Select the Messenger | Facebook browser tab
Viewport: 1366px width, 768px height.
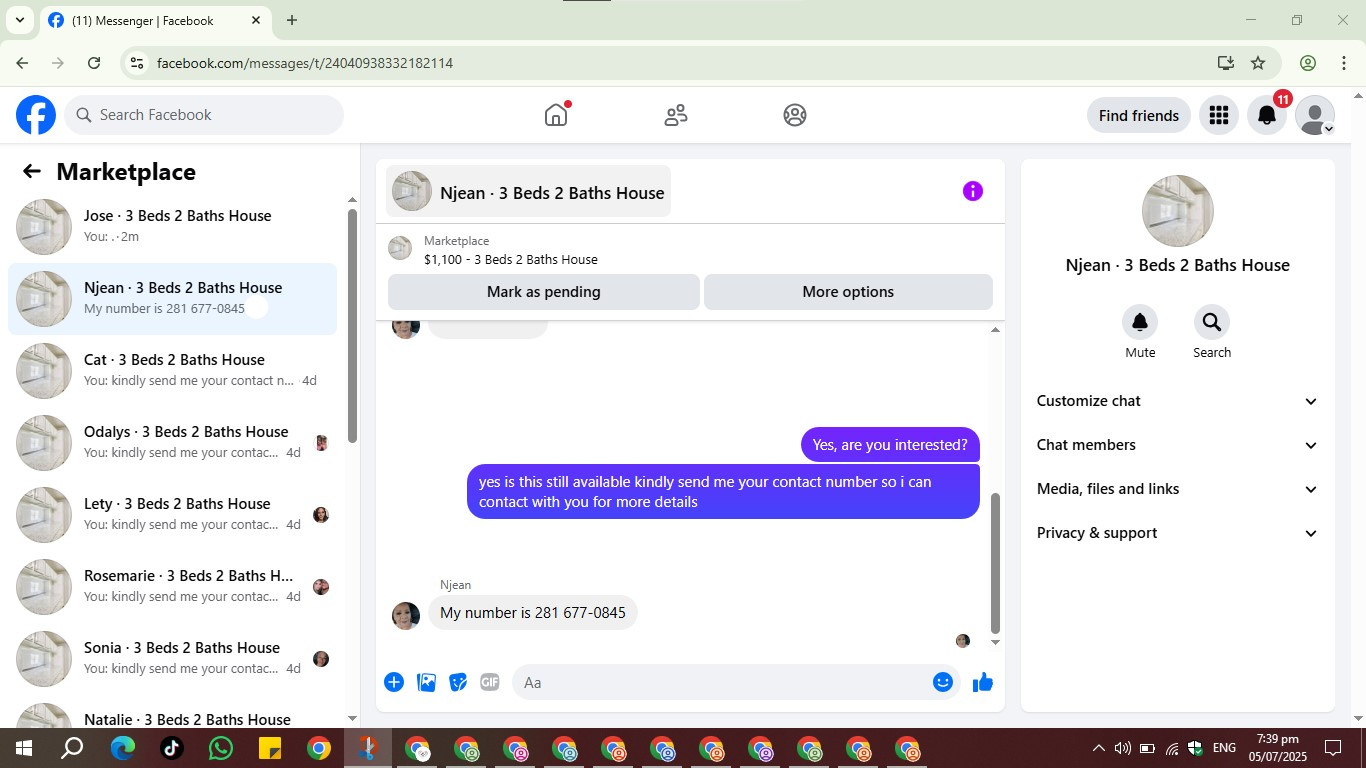click(x=155, y=20)
